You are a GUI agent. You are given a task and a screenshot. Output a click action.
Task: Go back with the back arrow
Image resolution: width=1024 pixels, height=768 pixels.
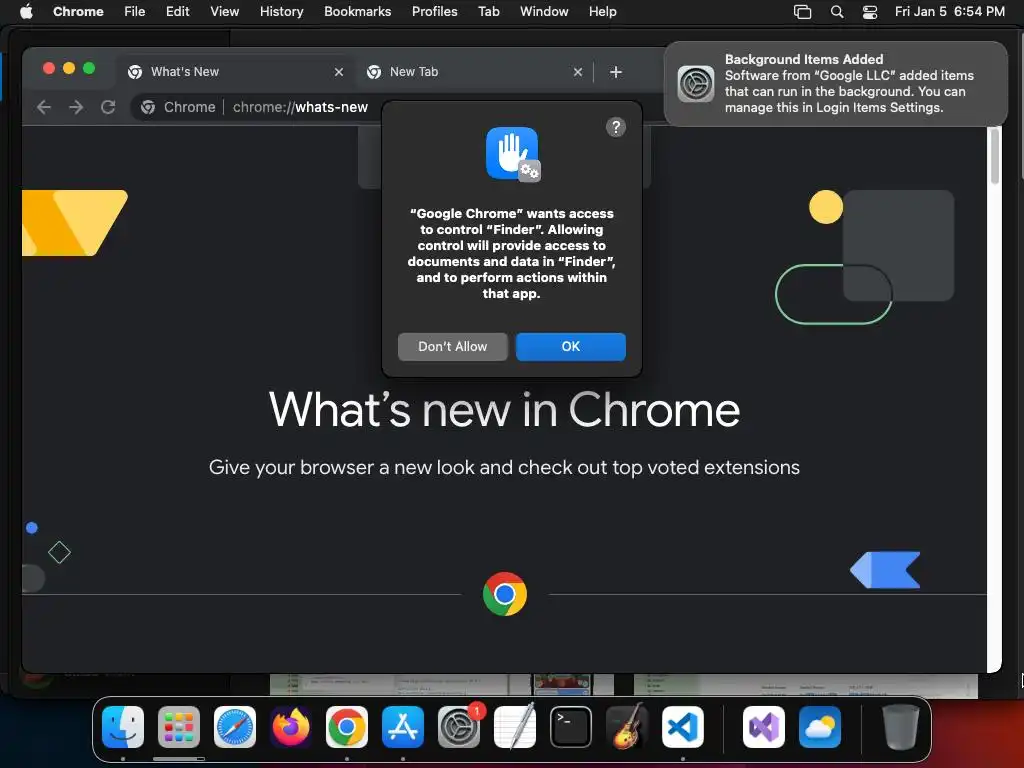click(x=44, y=107)
